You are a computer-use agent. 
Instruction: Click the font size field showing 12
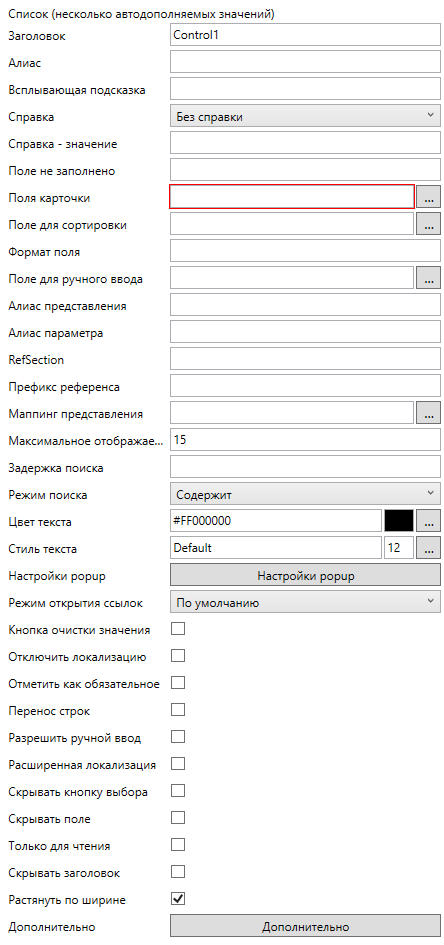pyautogui.click(x=398, y=548)
